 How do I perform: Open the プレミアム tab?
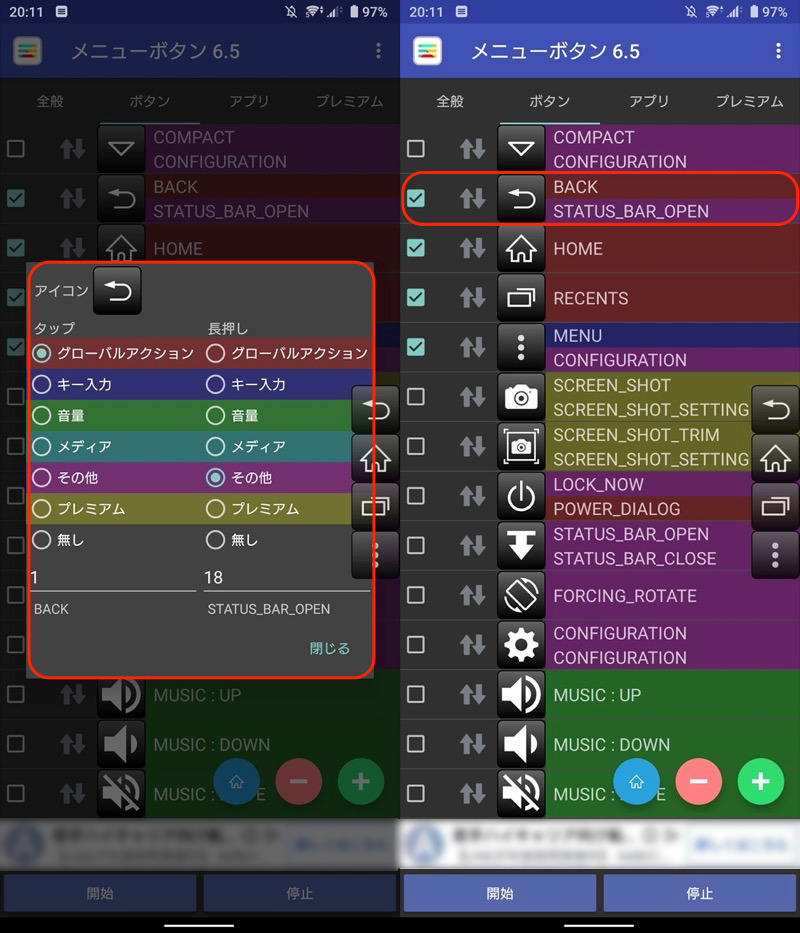tap(749, 101)
